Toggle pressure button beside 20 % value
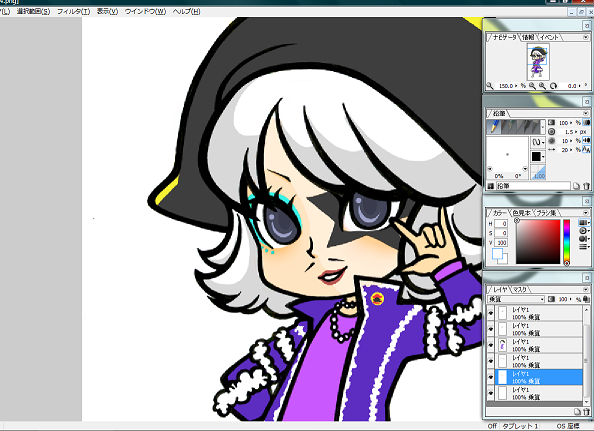Viewport: 594px width, 431px height. point(586,150)
